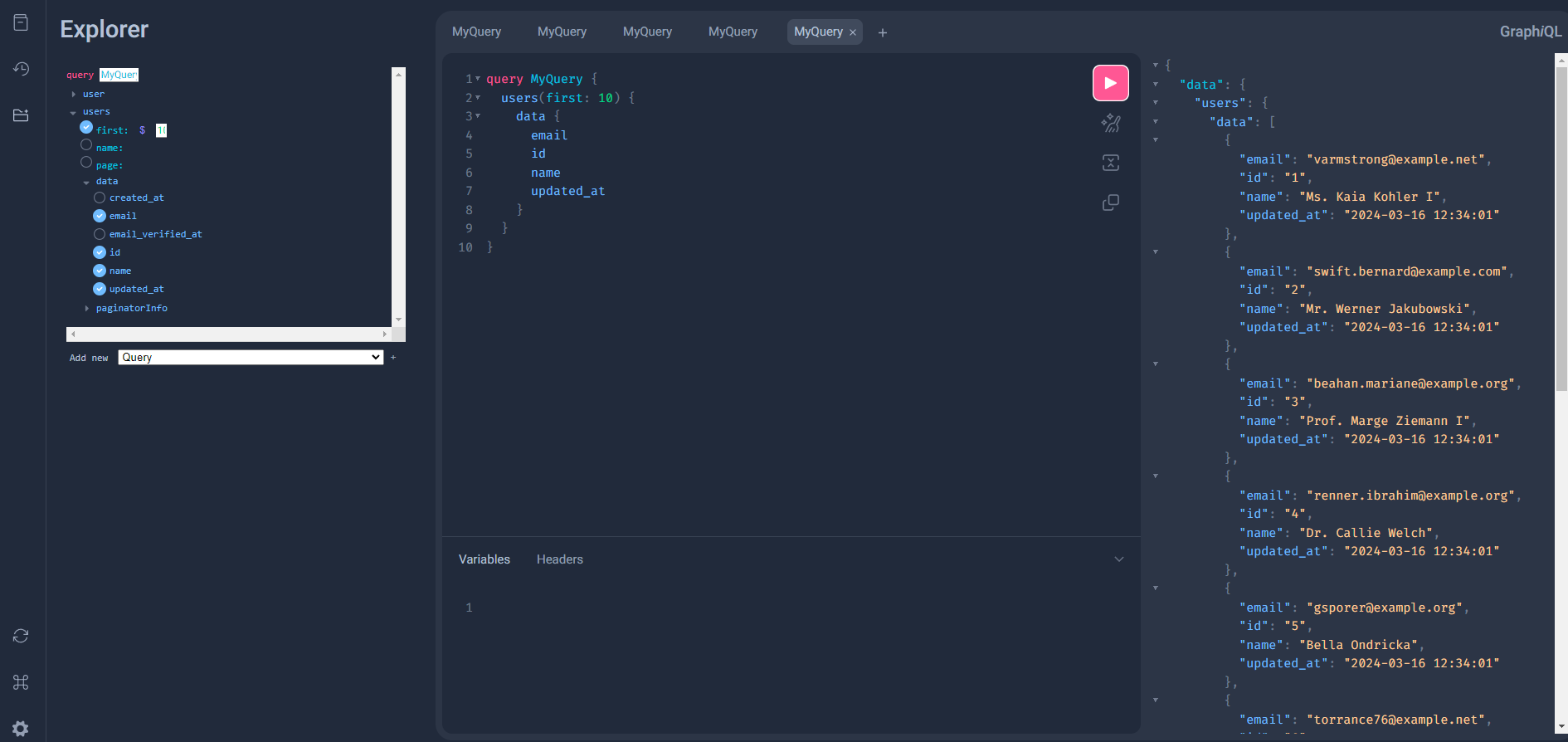This screenshot has width=1568, height=742.
Task: Click "varmstrong@example.net" in response
Action: (x=1398, y=159)
